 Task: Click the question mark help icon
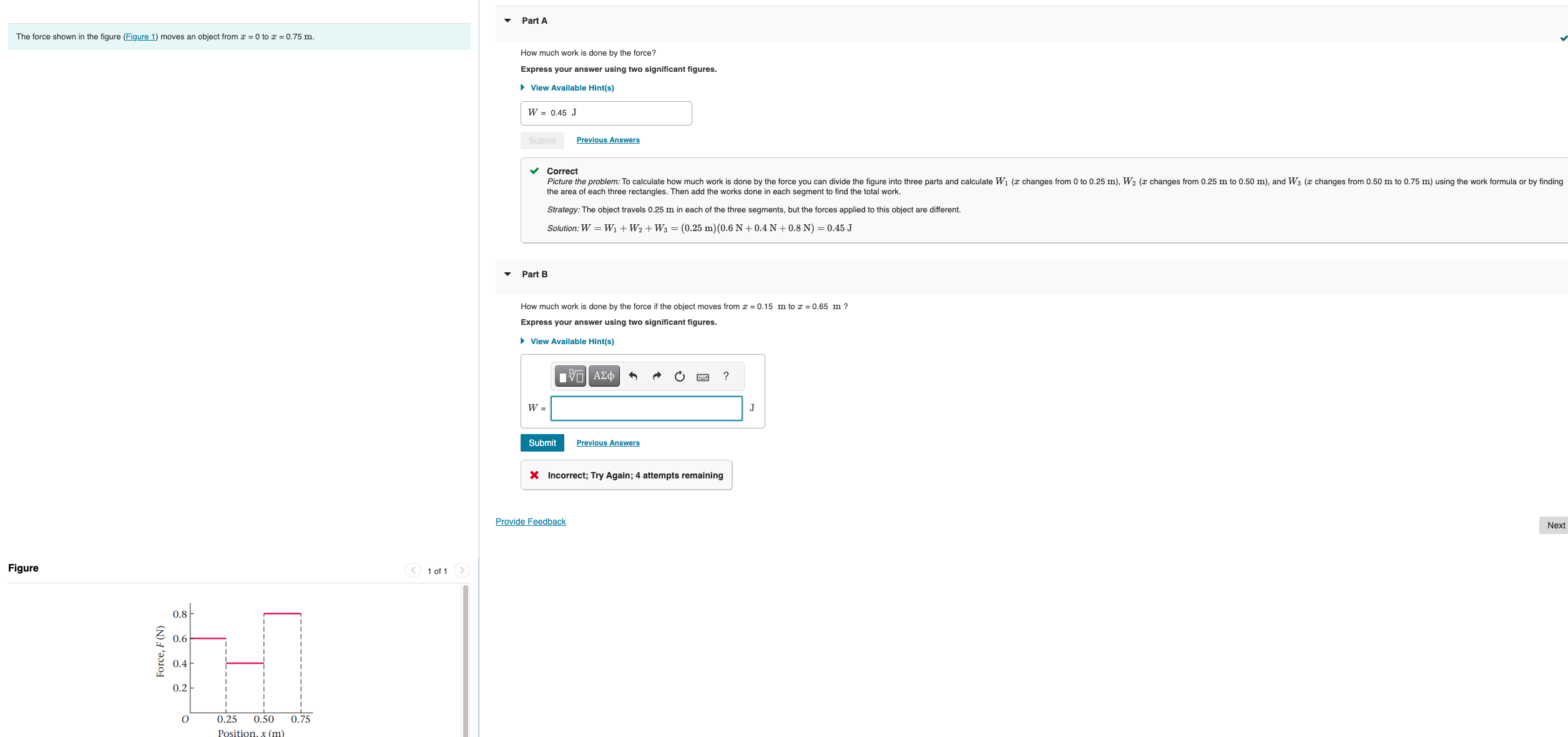pos(725,376)
